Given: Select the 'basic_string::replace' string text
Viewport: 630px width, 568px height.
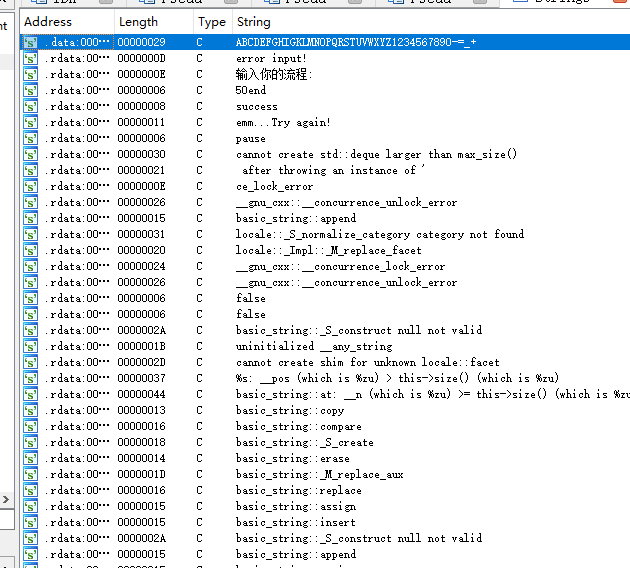Looking at the screenshot, I should pos(299,490).
